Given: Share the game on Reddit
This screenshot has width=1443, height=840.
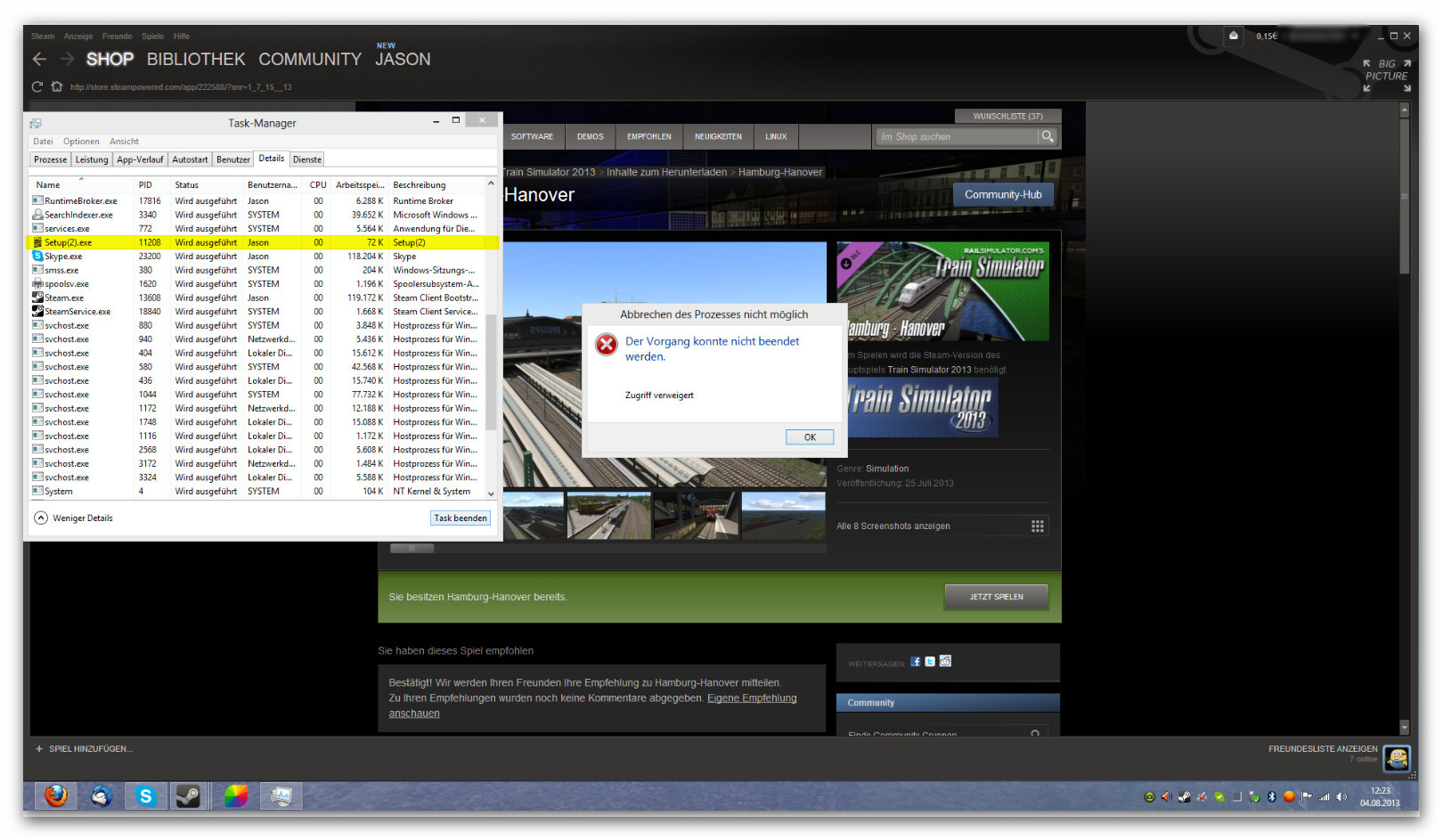Looking at the screenshot, I should pyautogui.click(x=945, y=661).
